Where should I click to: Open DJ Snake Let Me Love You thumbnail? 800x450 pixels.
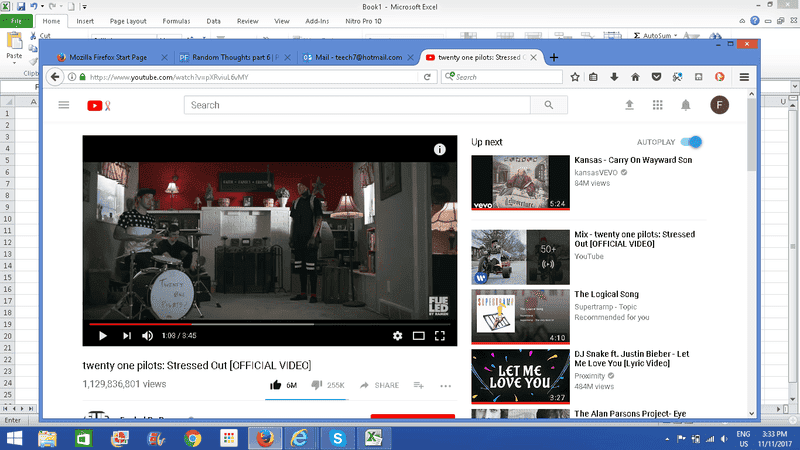point(520,377)
